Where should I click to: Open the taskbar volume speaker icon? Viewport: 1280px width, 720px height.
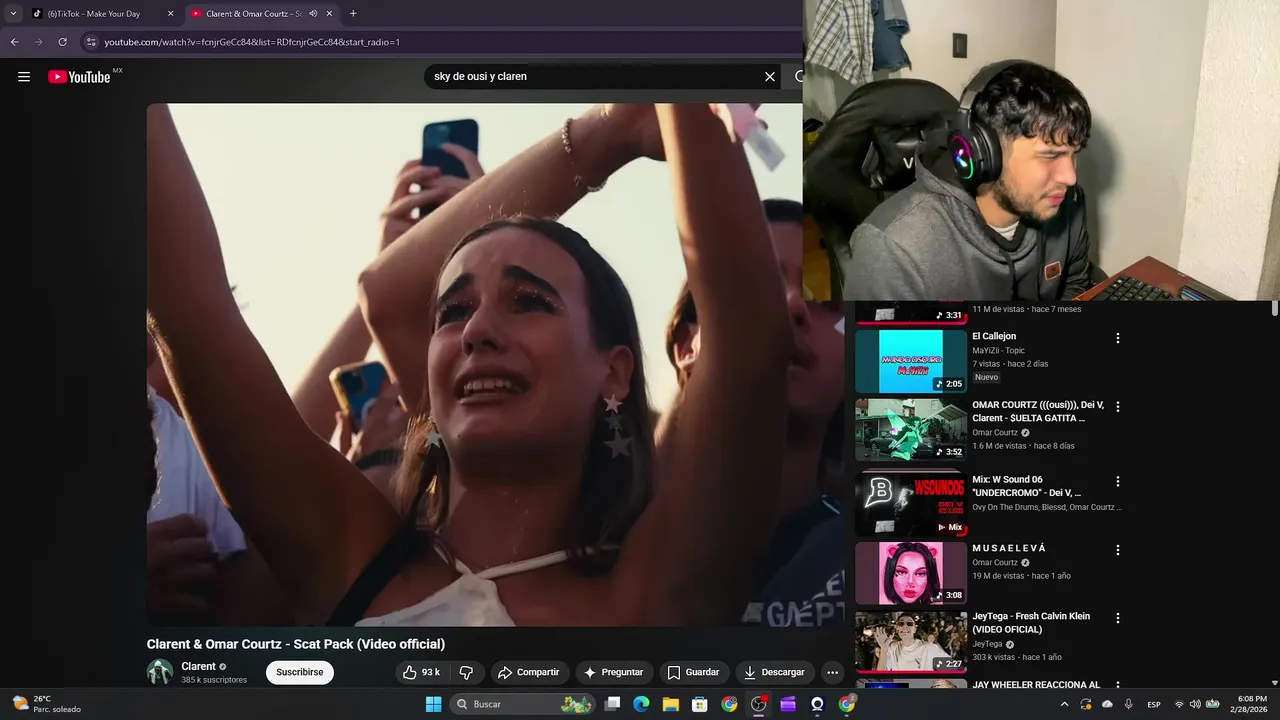(x=1196, y=704)
